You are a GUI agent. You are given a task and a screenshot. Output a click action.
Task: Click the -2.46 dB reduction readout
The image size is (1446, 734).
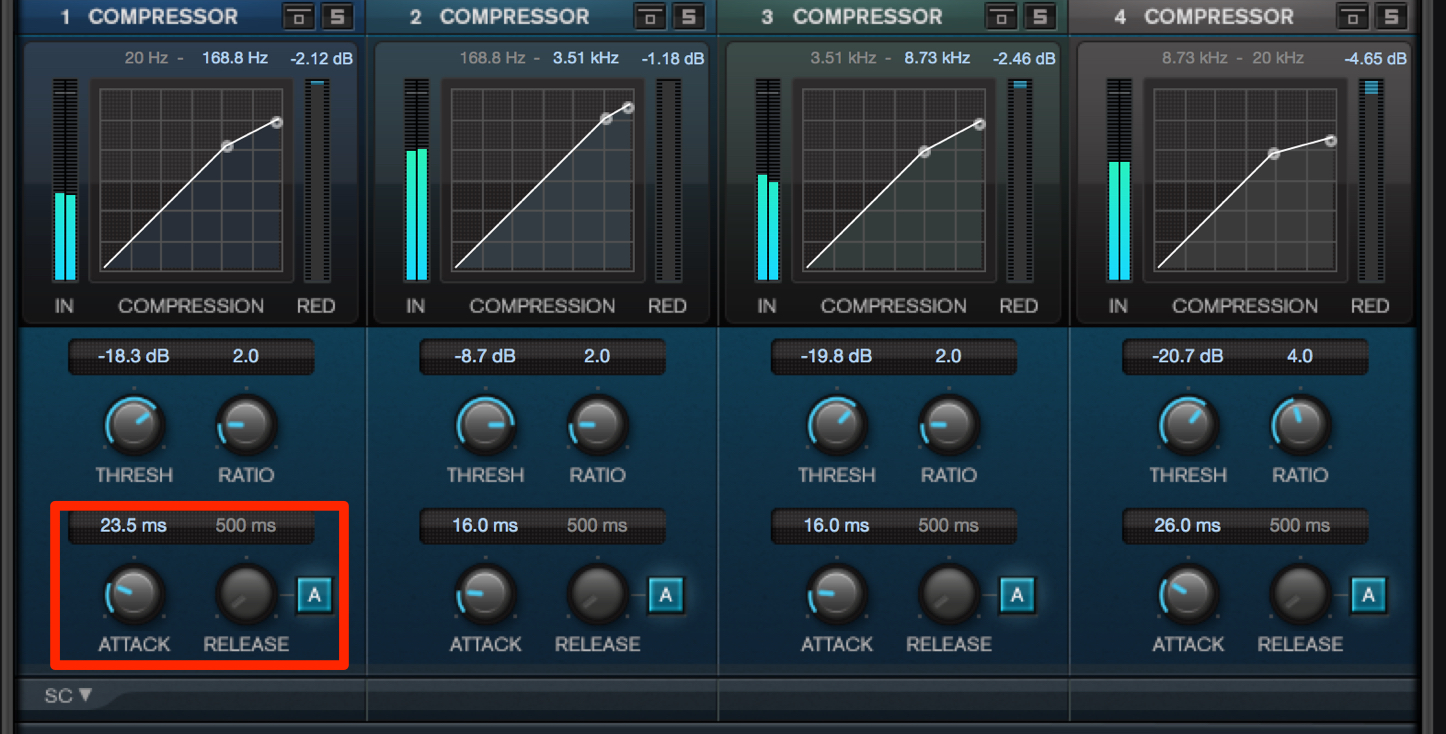pos(1024,59)
